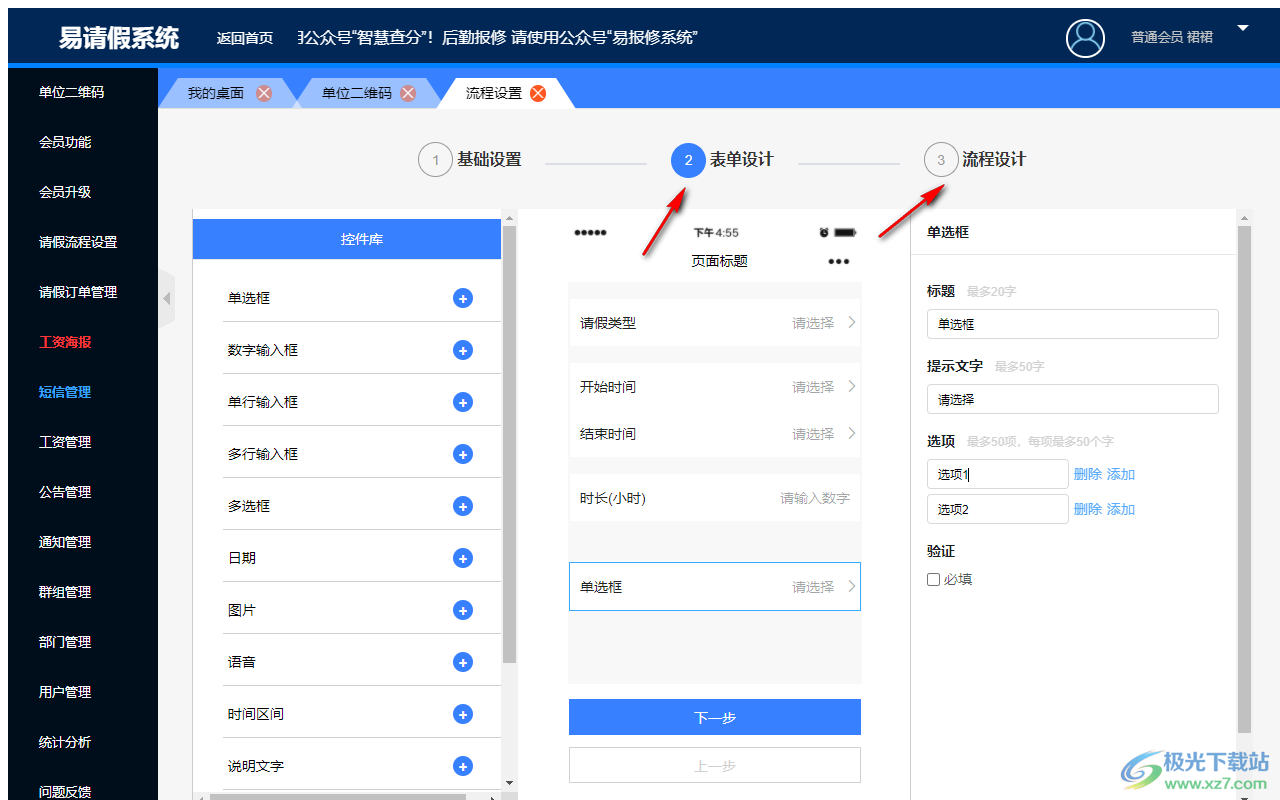Click the 标题 input field

(x=1073, y=324)
